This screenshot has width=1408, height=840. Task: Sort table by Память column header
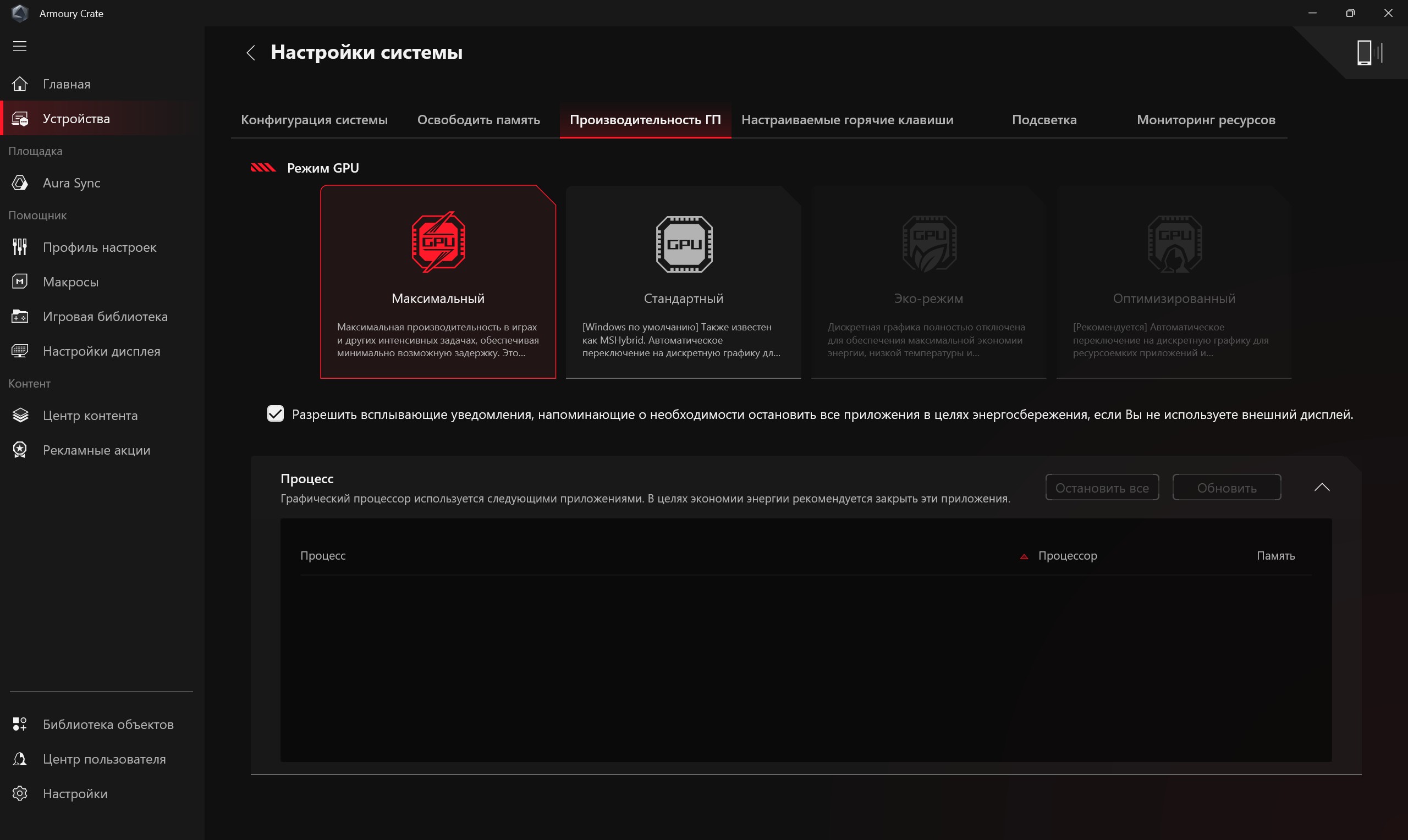(1275, 556)
